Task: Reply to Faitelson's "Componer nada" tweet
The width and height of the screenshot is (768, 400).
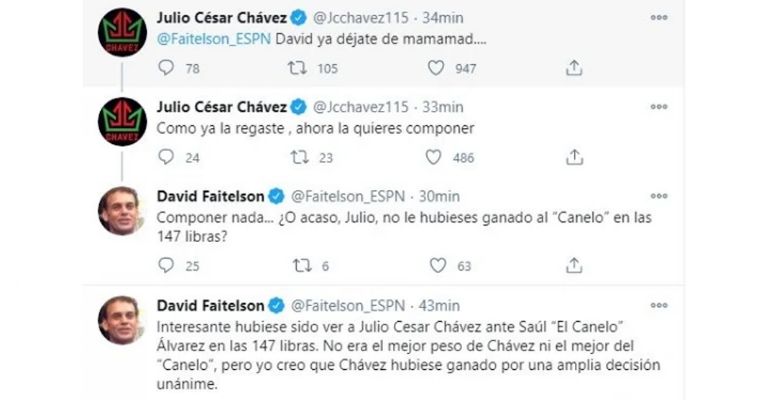Action: [166, 265]
